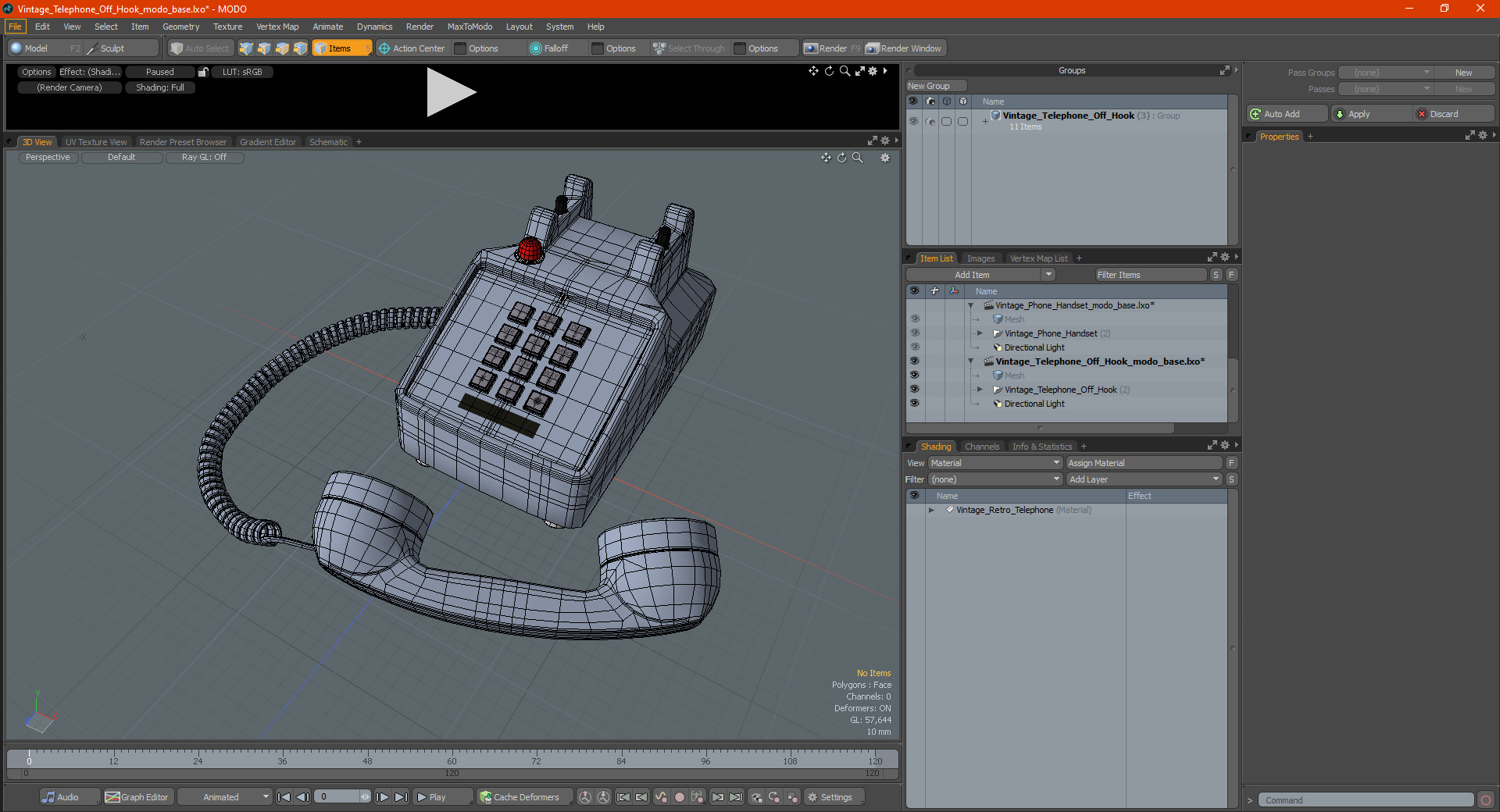Open the Vertex Map menu
Viewport: 1500px width, 812px height.
pyautogui.click(x=277, y=27)
